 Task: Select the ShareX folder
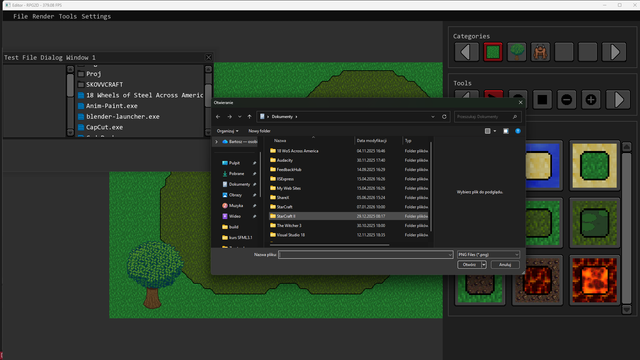click(349, 198)
